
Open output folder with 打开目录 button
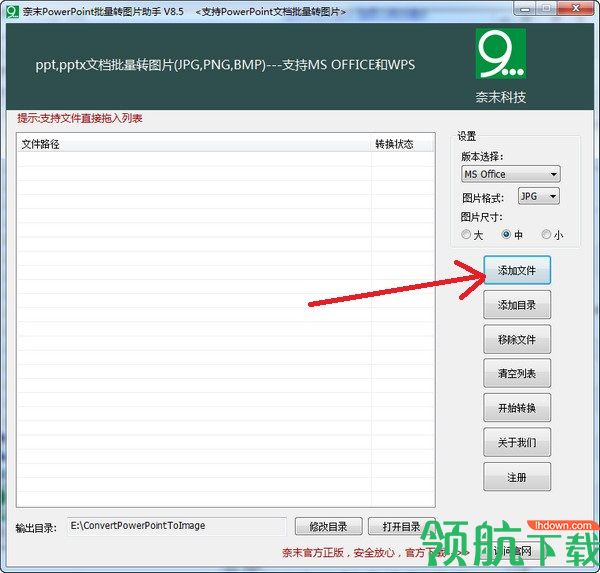click(x=401, y=527)
